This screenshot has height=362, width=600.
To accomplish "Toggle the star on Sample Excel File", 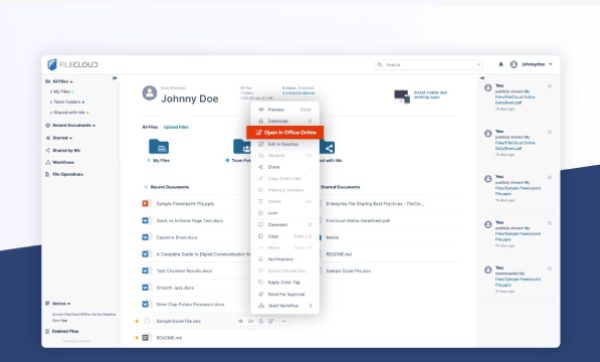I will coord(137,321).
